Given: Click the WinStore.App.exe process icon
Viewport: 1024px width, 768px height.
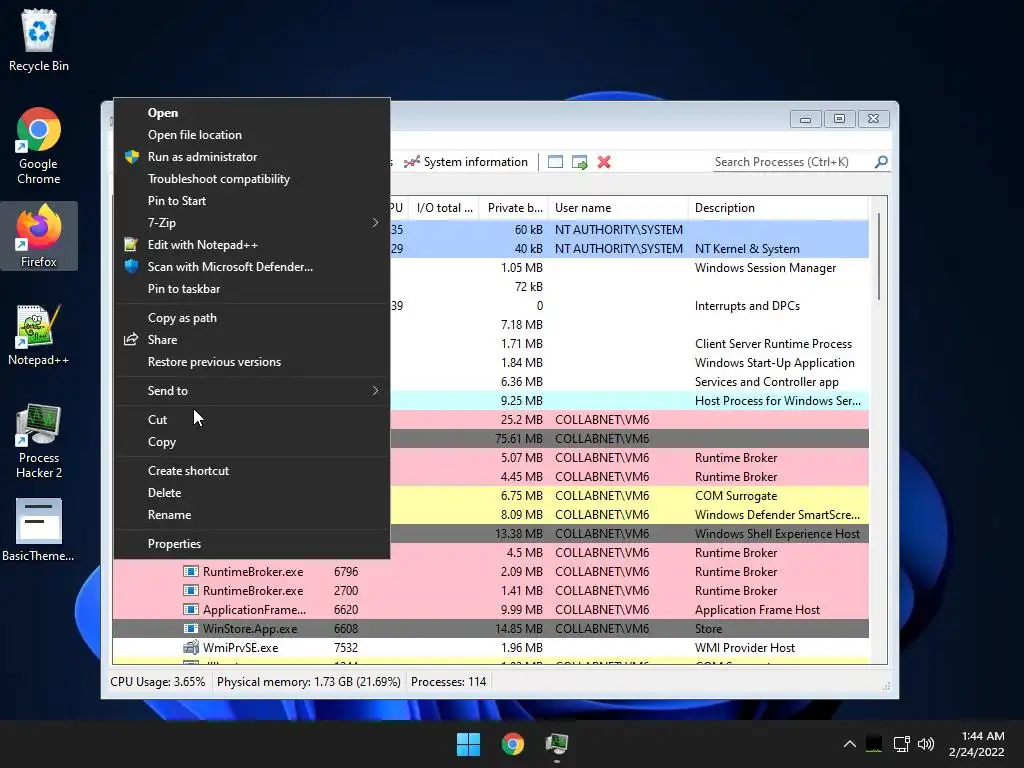Looking at the screenshot, I should [191, 628].
